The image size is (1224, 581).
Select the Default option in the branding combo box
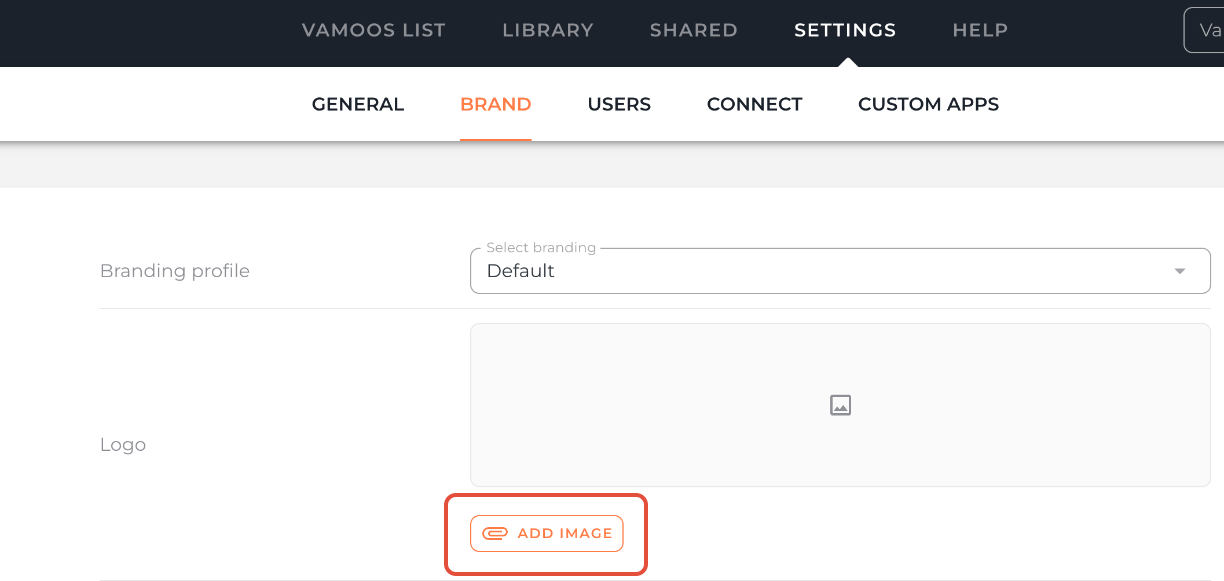click(521, 270)
